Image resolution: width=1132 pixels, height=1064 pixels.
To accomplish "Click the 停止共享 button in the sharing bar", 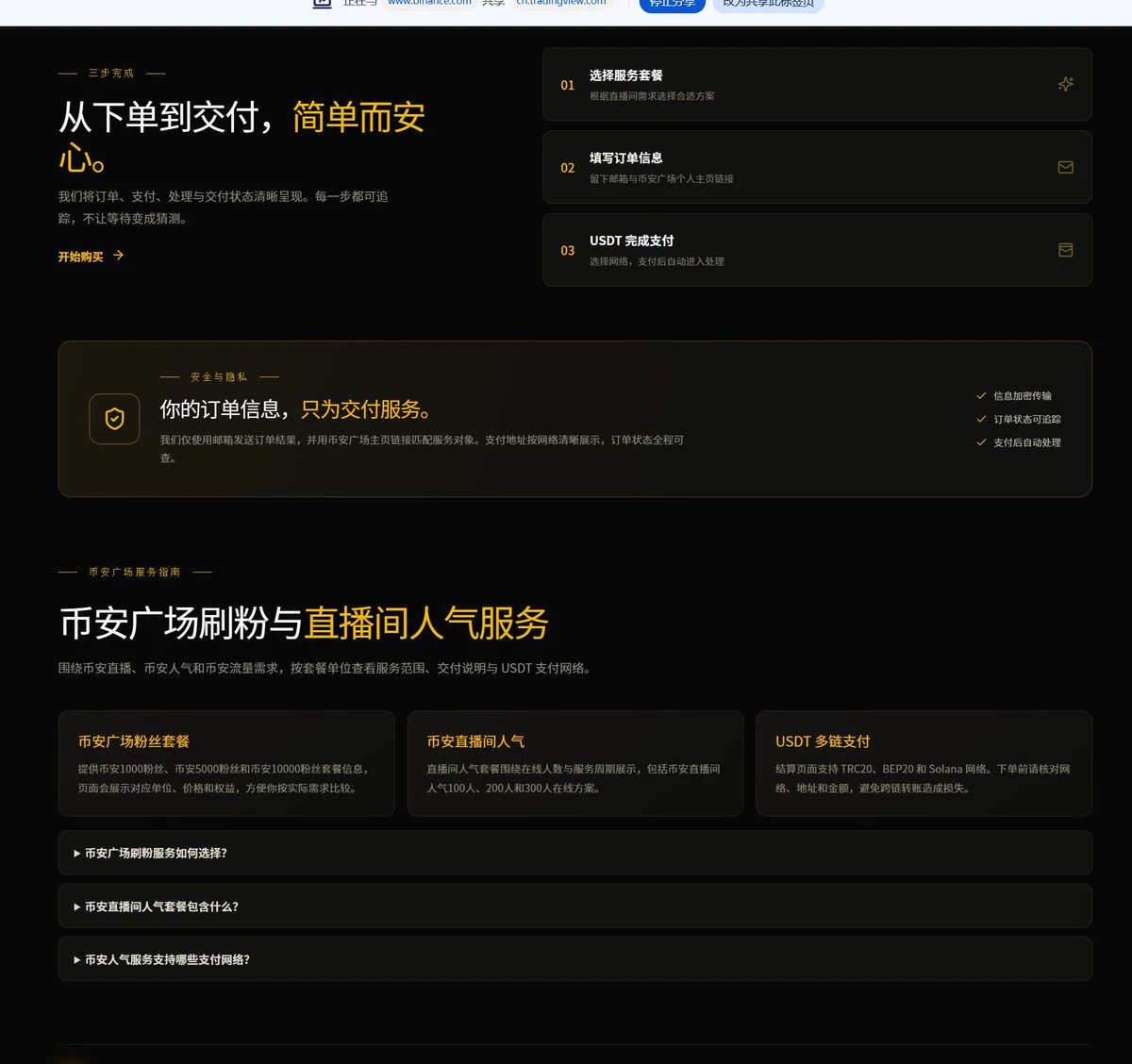I will click(x=672, y=4).
